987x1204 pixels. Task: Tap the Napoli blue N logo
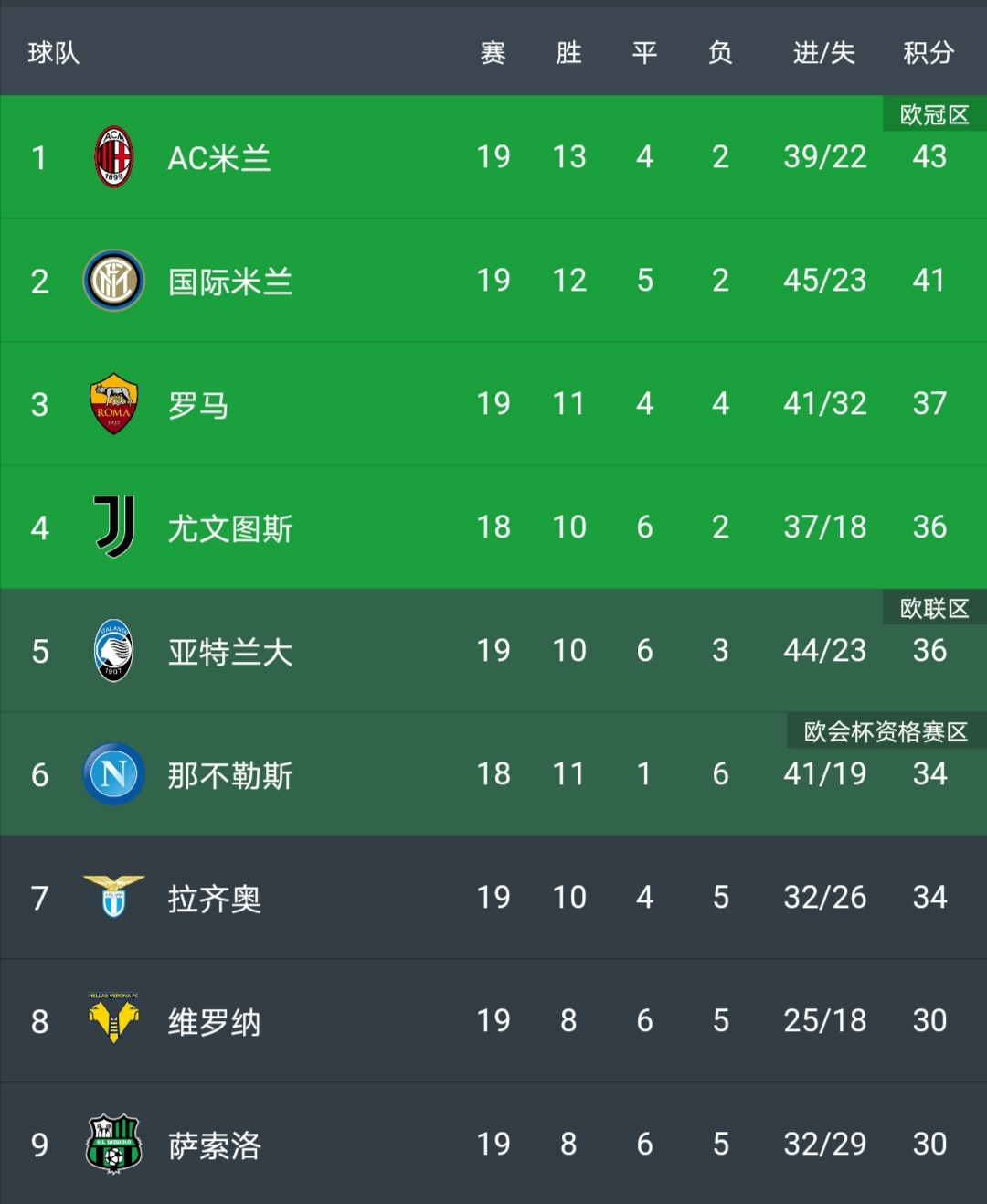click(x=114, y=774)
